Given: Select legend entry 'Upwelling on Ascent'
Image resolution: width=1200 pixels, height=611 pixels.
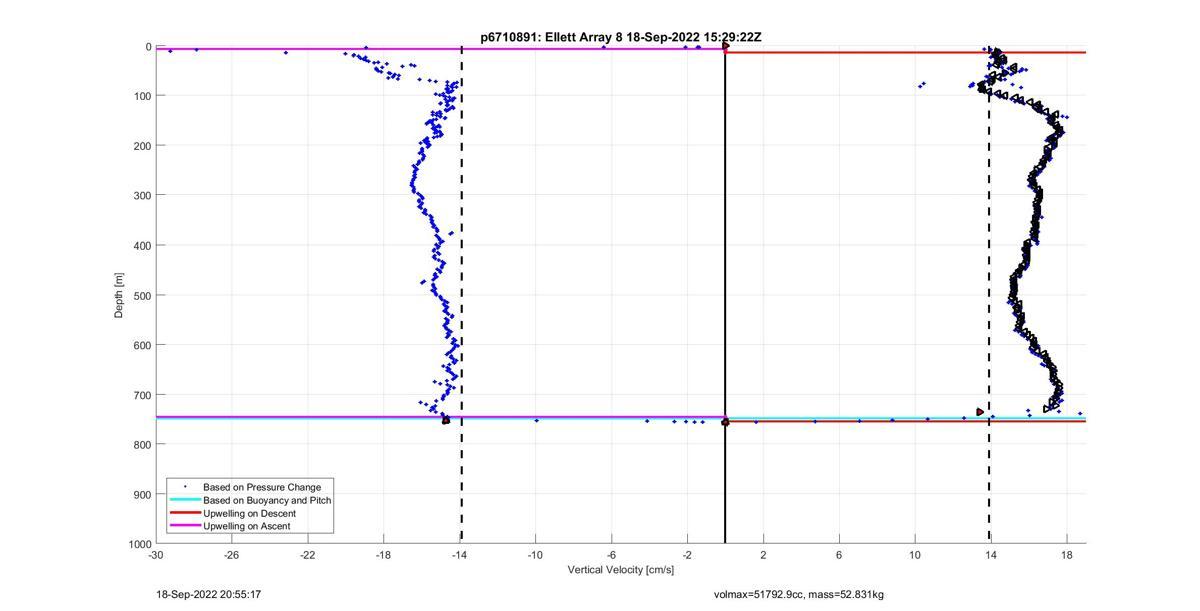Looking at the screenshot, I should pos(247,526).
